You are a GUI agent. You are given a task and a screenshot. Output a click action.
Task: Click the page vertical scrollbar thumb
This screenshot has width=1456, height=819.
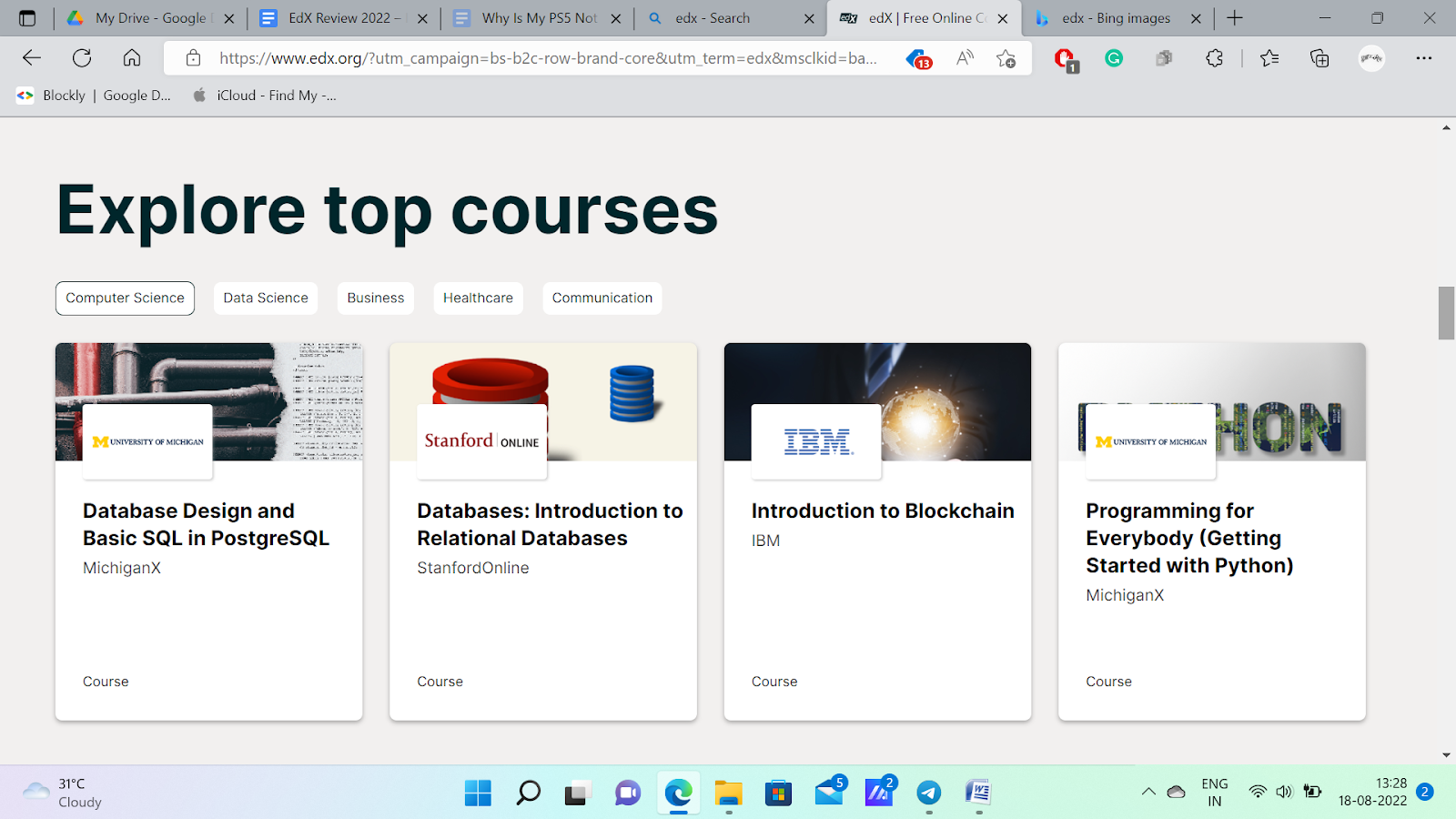point(1446,313)
